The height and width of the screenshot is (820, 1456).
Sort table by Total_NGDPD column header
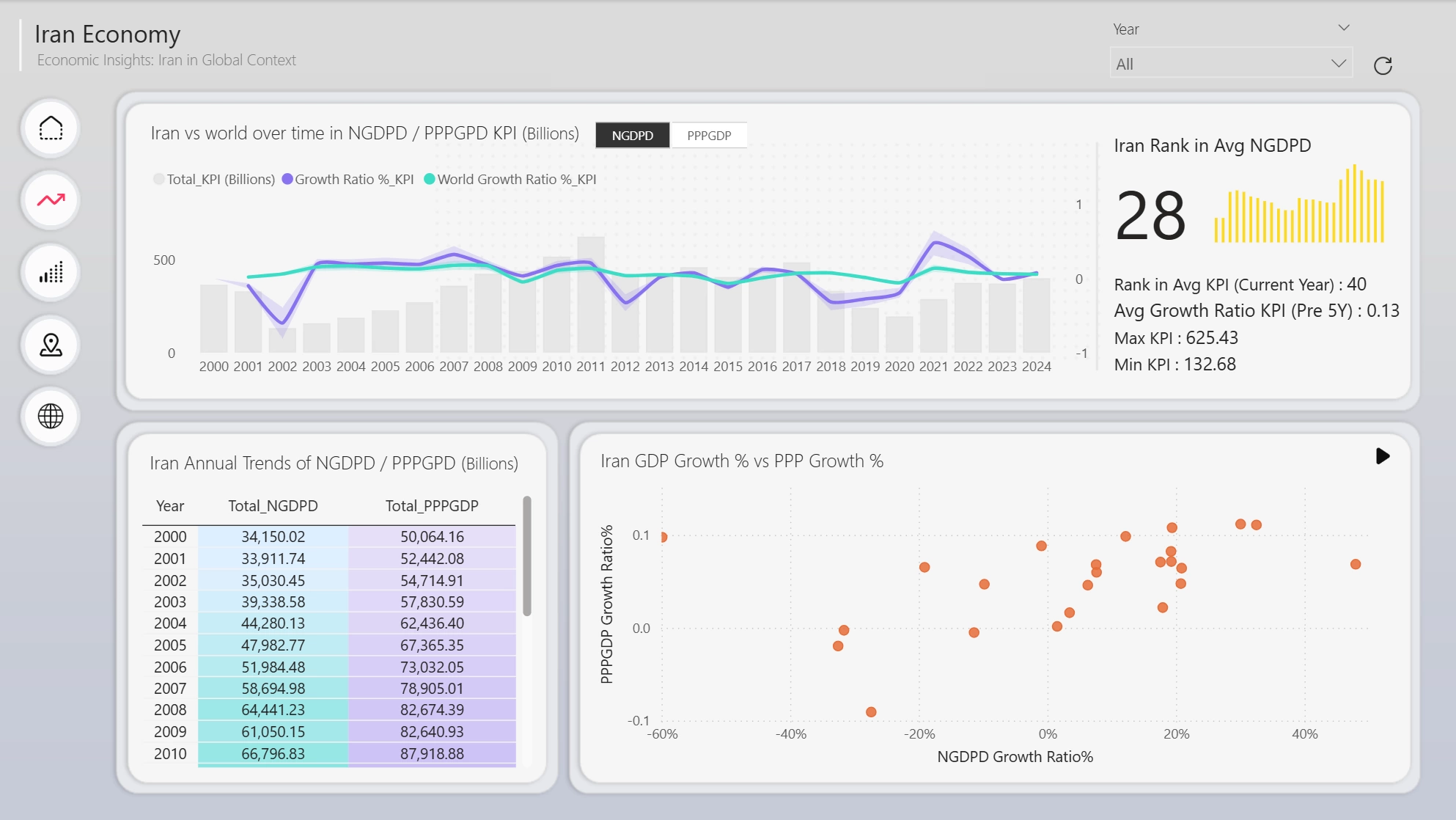(x=273, y=506)
